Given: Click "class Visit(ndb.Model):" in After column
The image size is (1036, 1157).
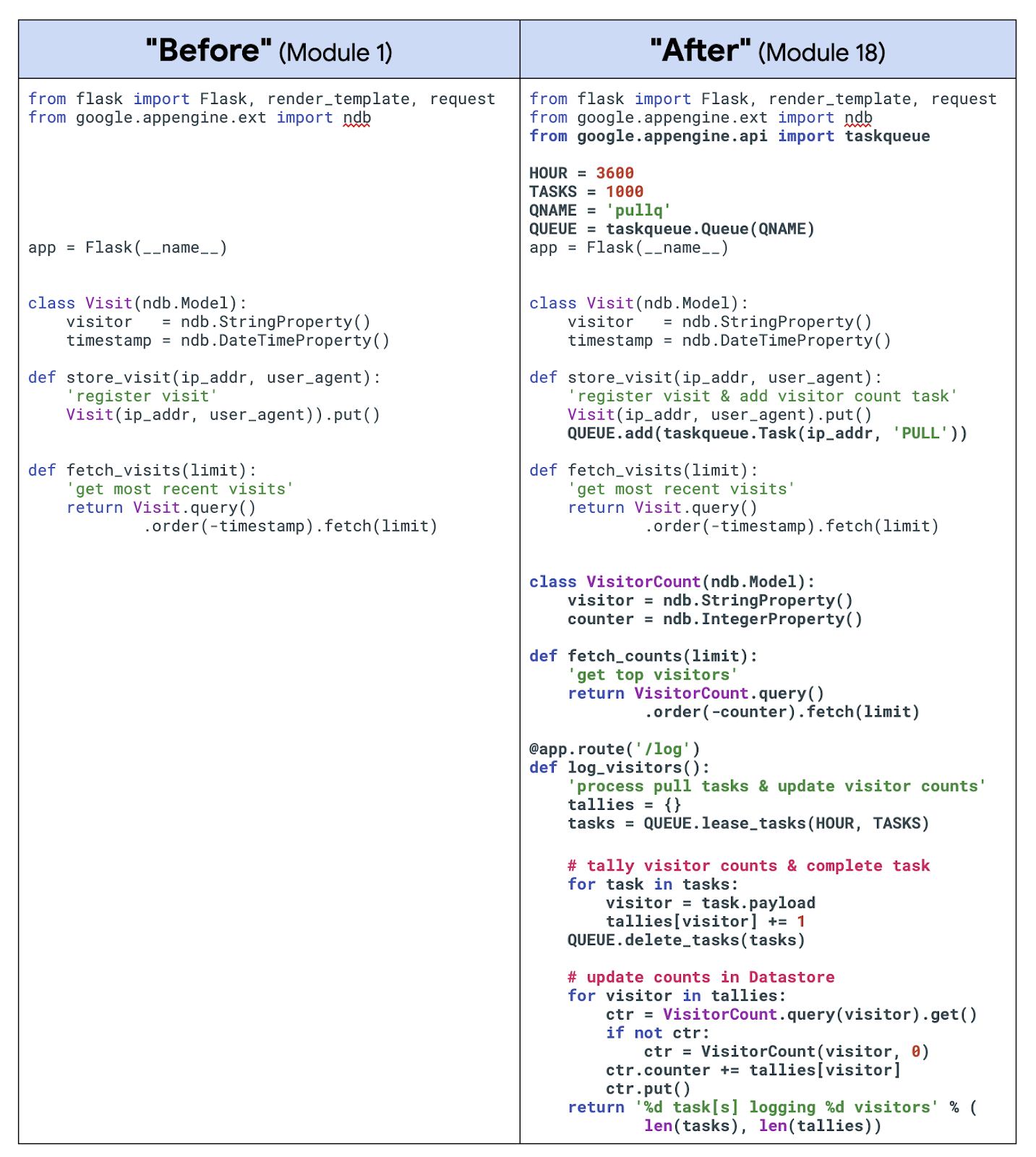Looking at the screenshot, I should tap(638, 303).
